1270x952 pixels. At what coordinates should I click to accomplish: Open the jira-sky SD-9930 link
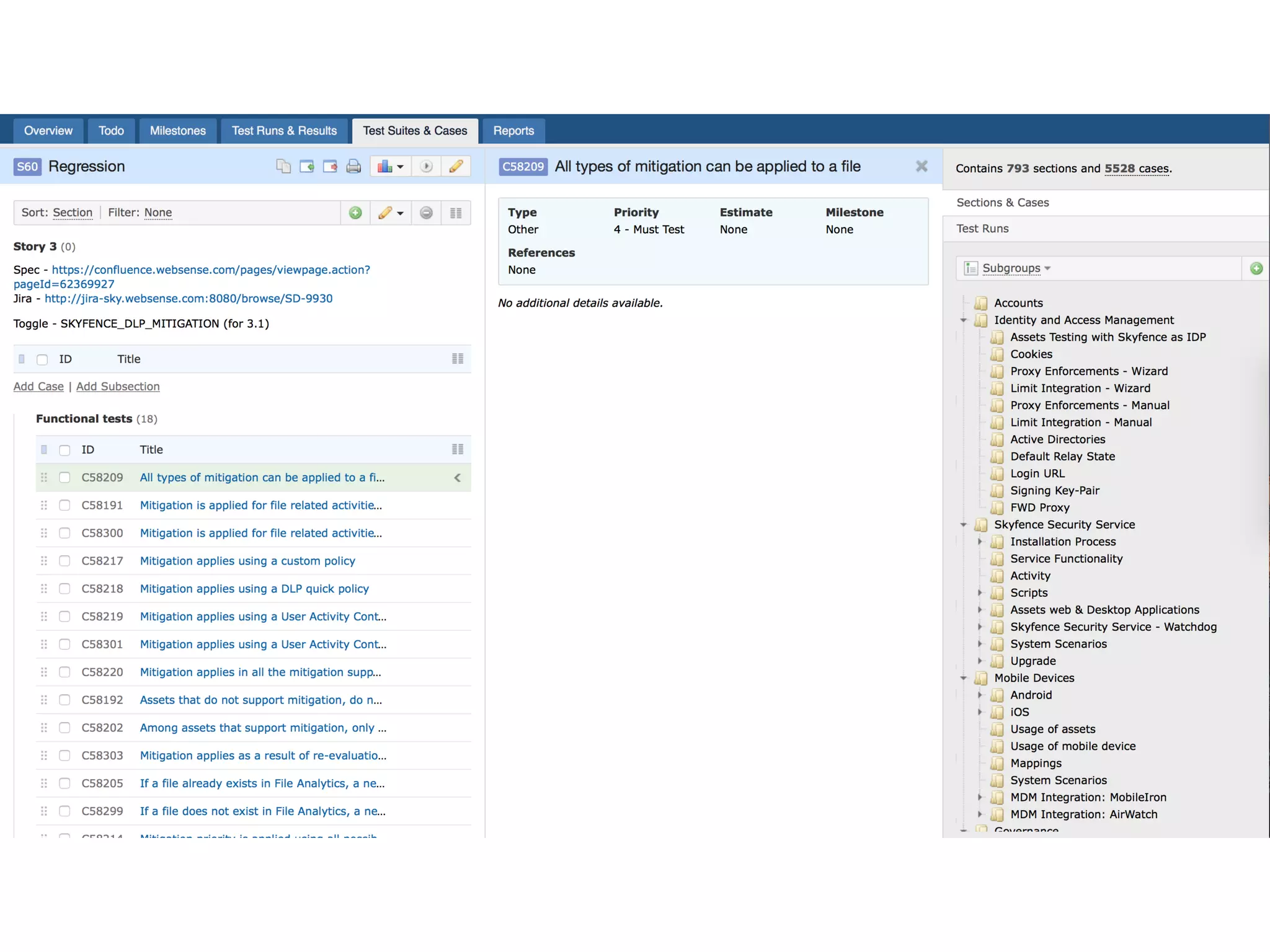(189, 298)
